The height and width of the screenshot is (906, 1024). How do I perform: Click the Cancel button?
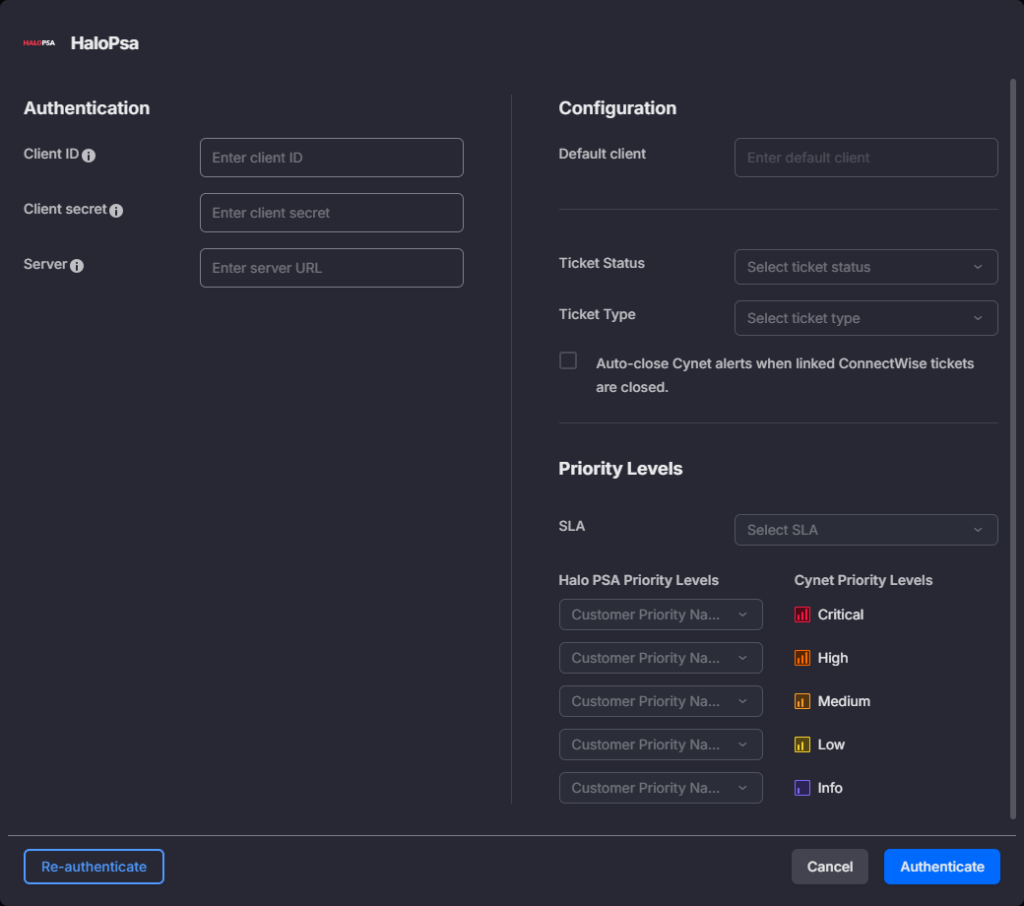829,867
